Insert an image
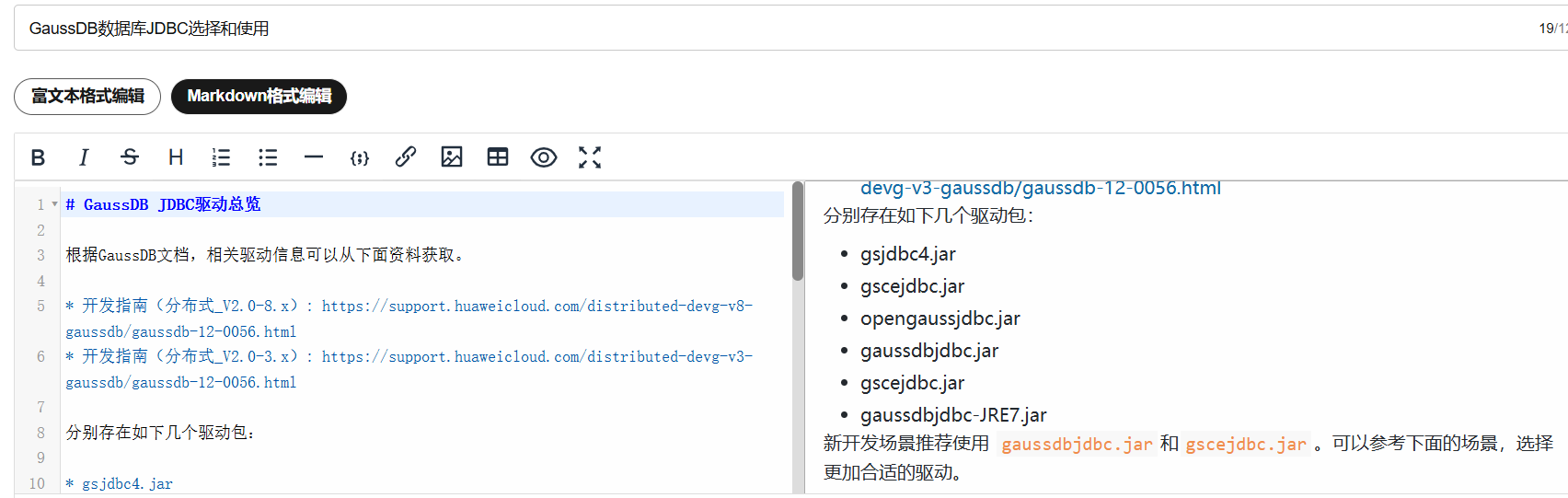The image size is (1568, 498). (452, 157)
